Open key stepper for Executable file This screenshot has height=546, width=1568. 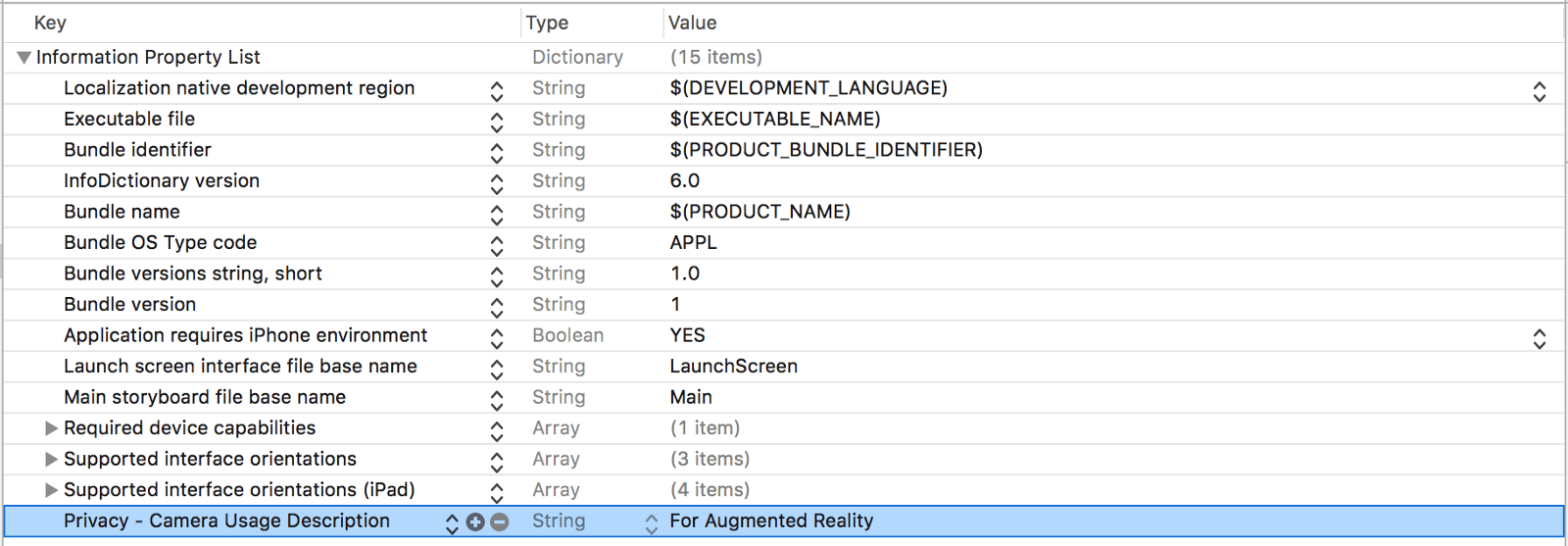[497, 121]
